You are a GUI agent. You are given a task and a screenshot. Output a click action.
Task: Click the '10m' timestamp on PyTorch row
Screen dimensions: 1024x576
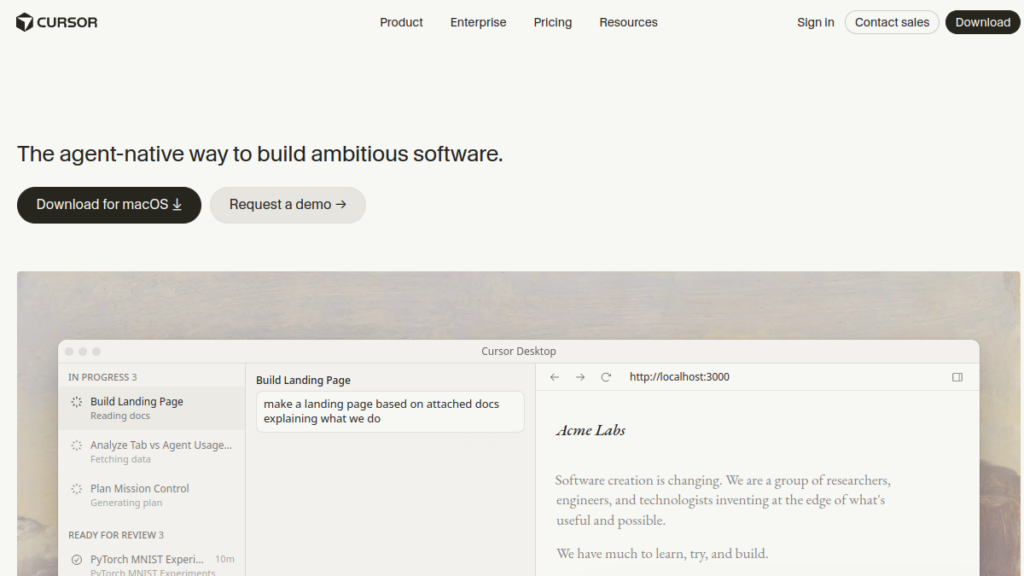tap(225, 559)
